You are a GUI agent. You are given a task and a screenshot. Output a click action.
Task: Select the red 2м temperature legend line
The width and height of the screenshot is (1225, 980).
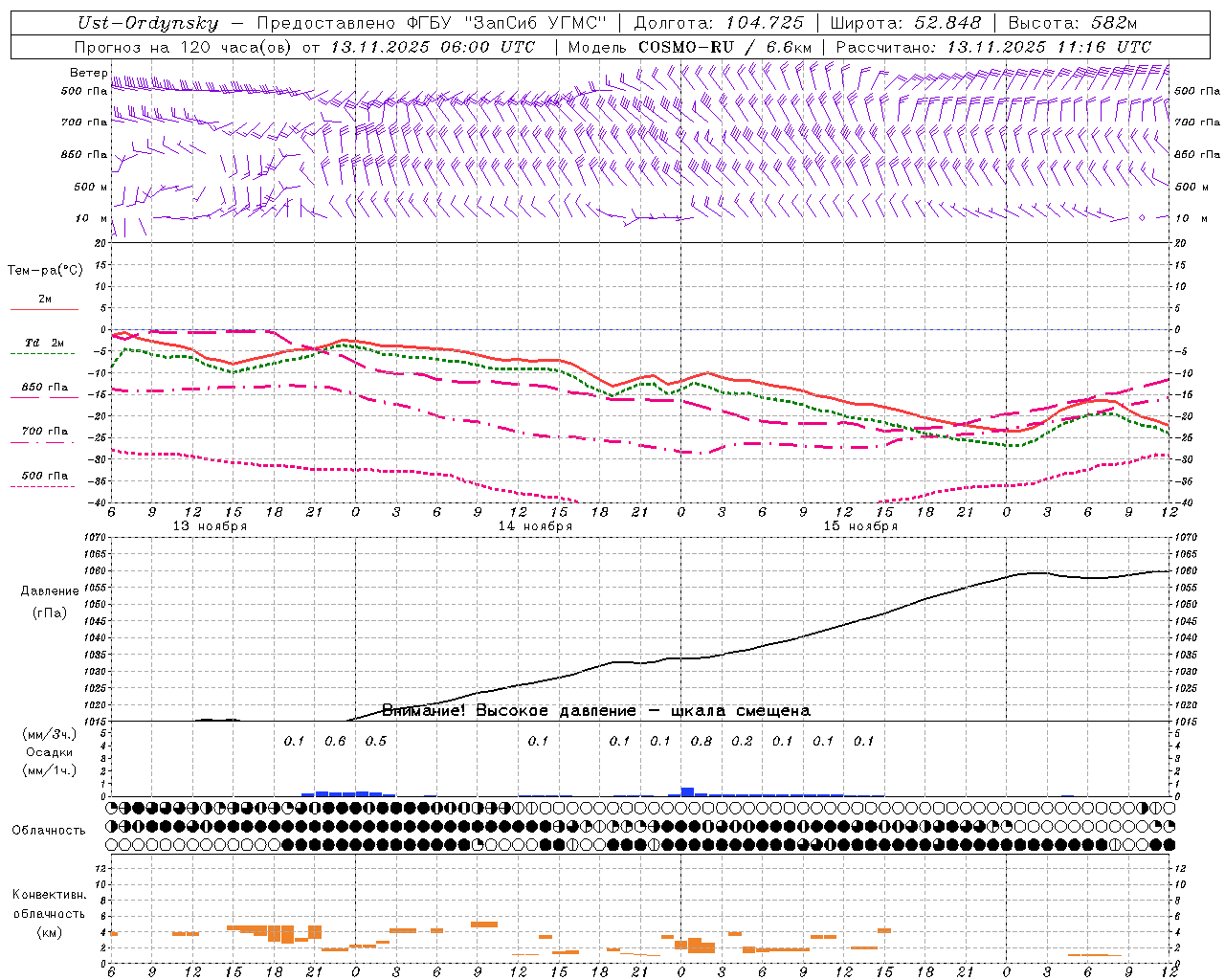[x=44, y=309]
